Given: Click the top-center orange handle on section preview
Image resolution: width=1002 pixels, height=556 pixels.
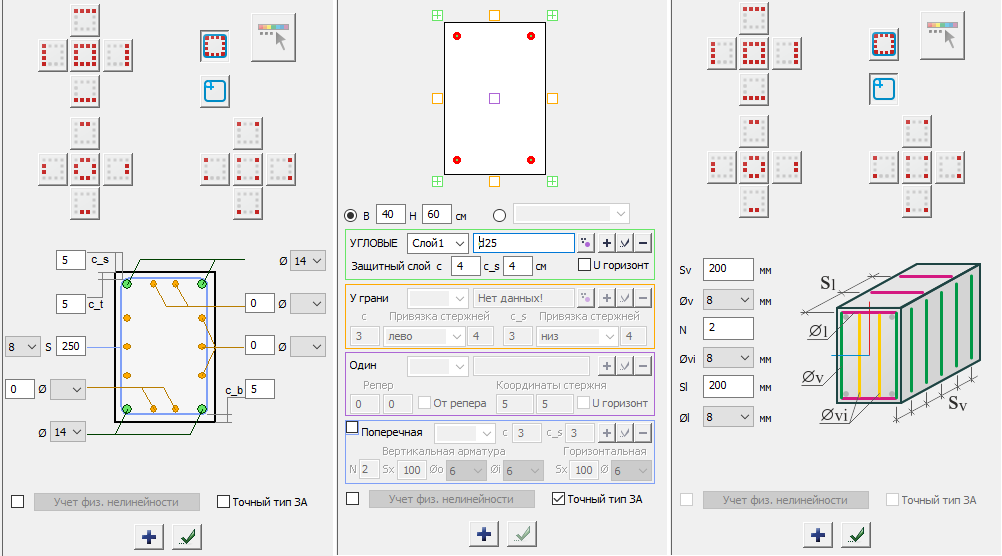Looking at the screenshot, I should click(x=494, y=15).
